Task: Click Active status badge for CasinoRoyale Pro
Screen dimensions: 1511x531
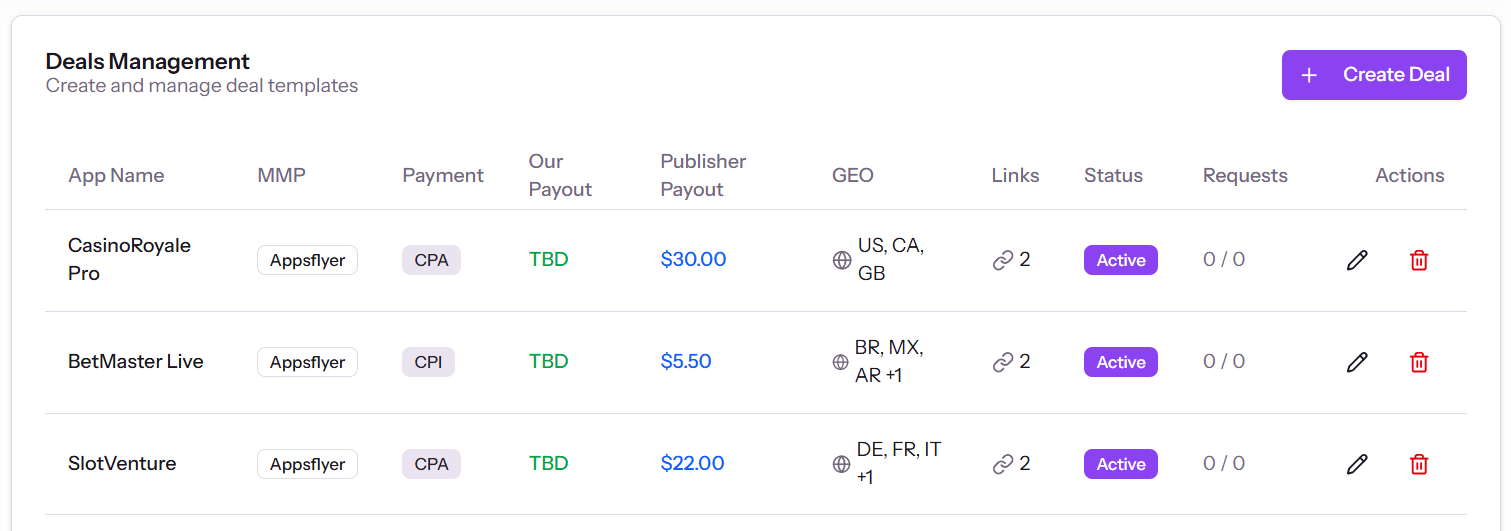Action: click(x=1120, y=260)
